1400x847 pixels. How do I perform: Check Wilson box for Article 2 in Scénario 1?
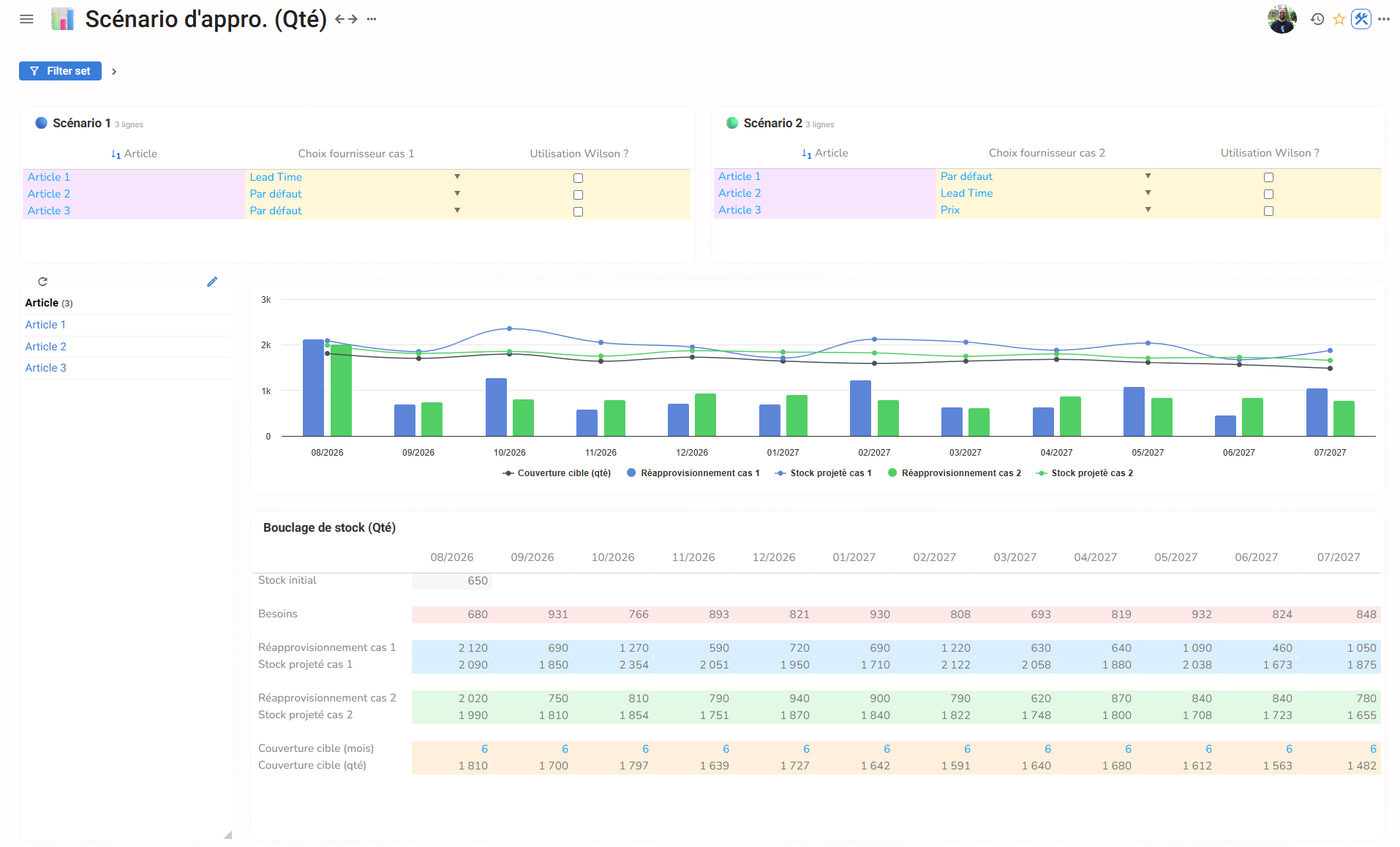point(579,195)
